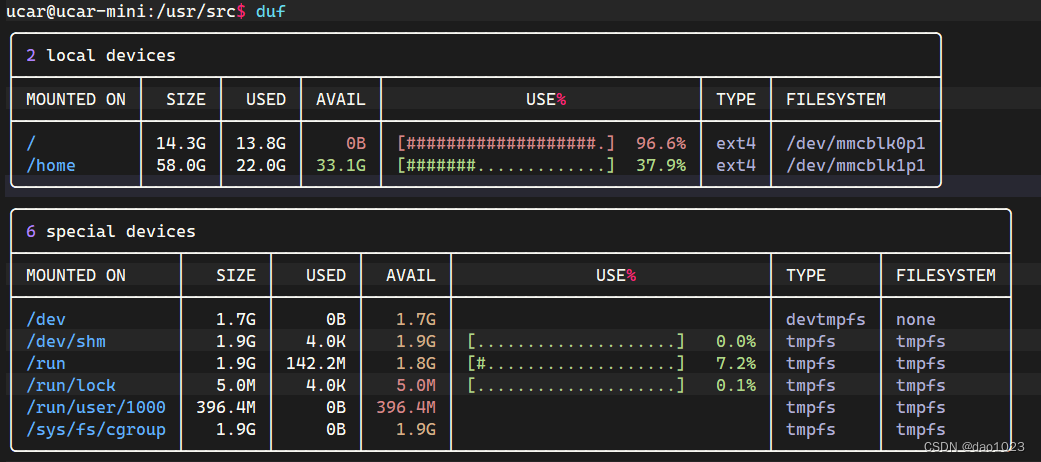1041x462 pixels.
Task: Click the 58.0G size value
Action: point(181,165)
